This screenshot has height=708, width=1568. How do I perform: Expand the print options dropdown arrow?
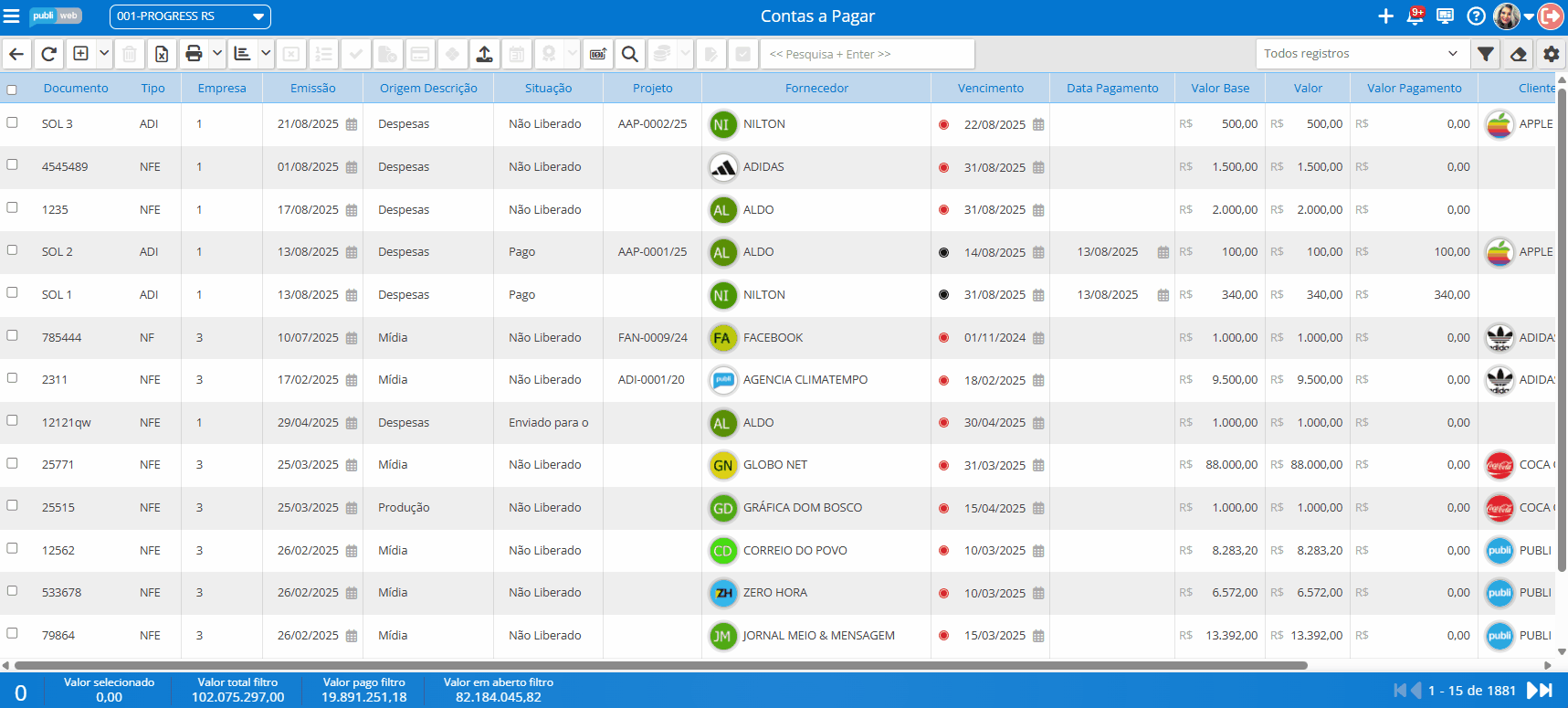tap(217, 54)
